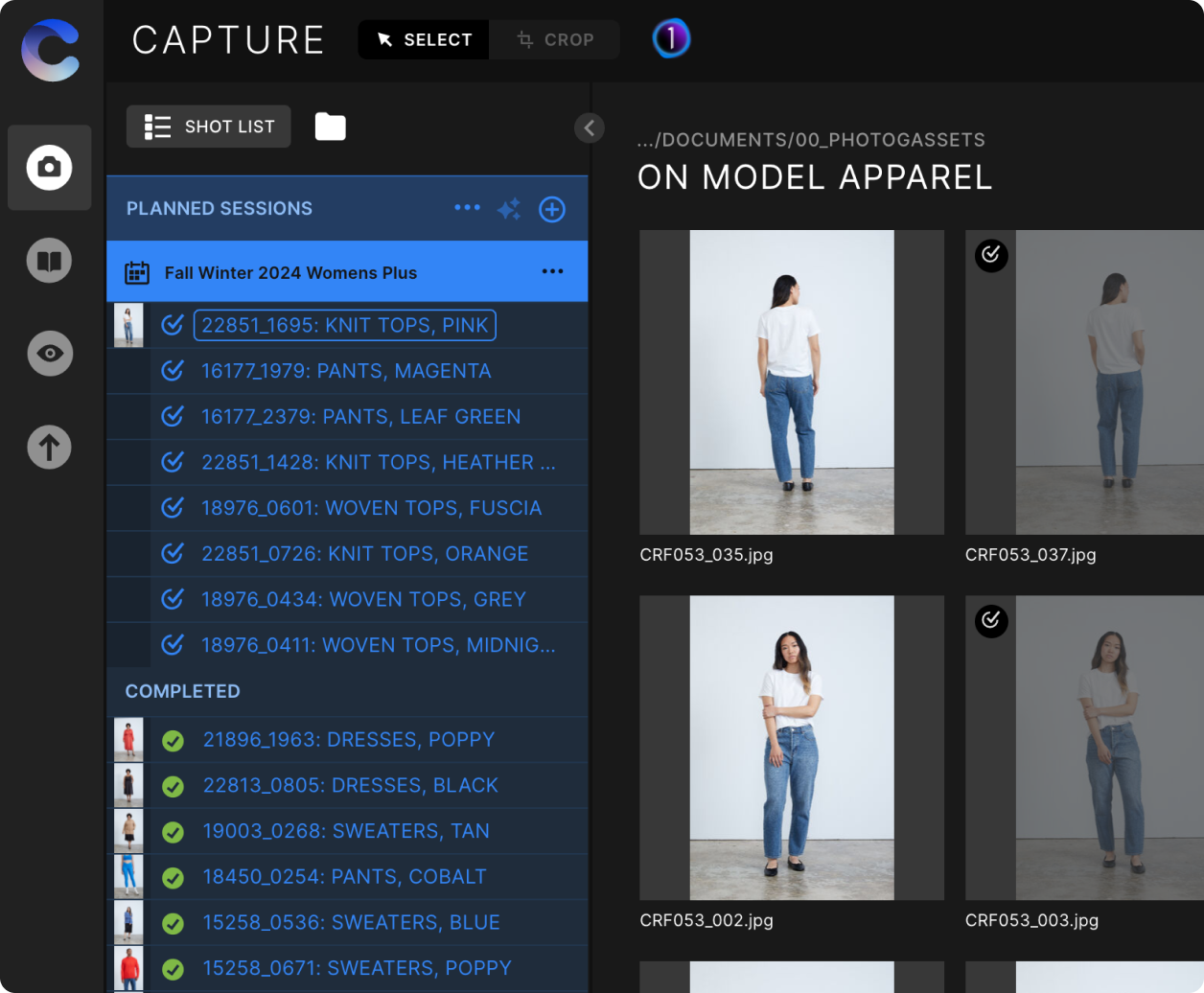Click the calendar icon on Fall Winter session
Screen dimensions: 1204x993
(137, 272)
